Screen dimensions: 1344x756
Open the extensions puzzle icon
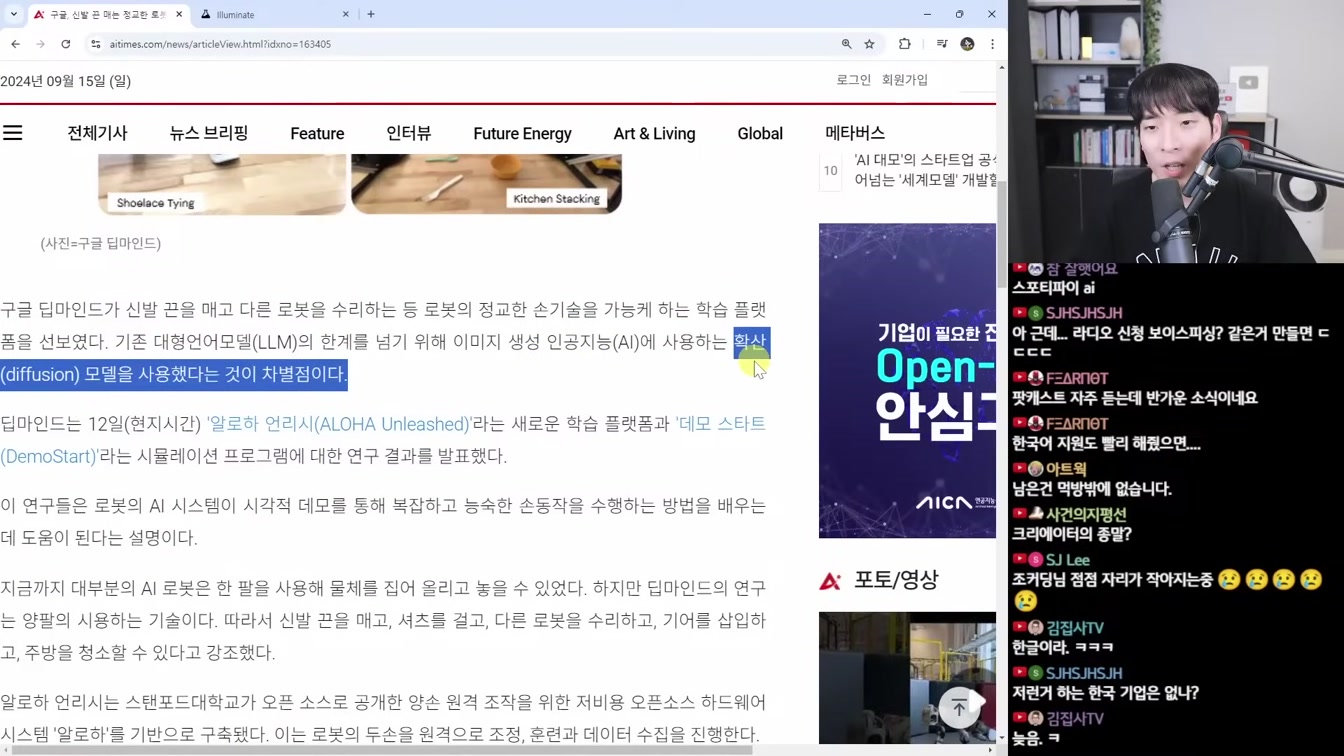(x=905, y=44)
